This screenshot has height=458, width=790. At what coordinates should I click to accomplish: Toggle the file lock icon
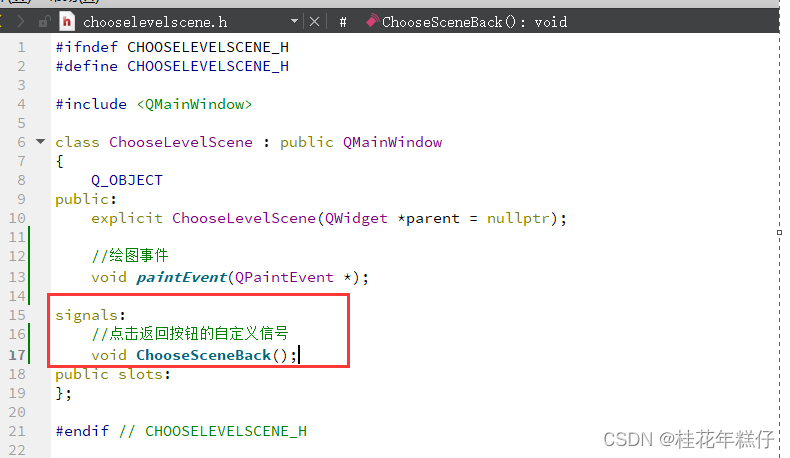tap(44, 22)
